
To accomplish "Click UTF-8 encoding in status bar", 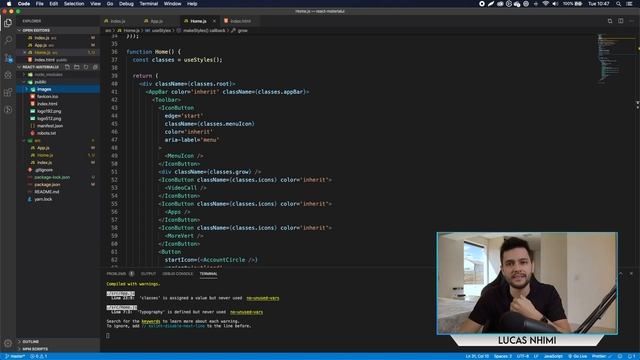I will (x=522, y=356).
